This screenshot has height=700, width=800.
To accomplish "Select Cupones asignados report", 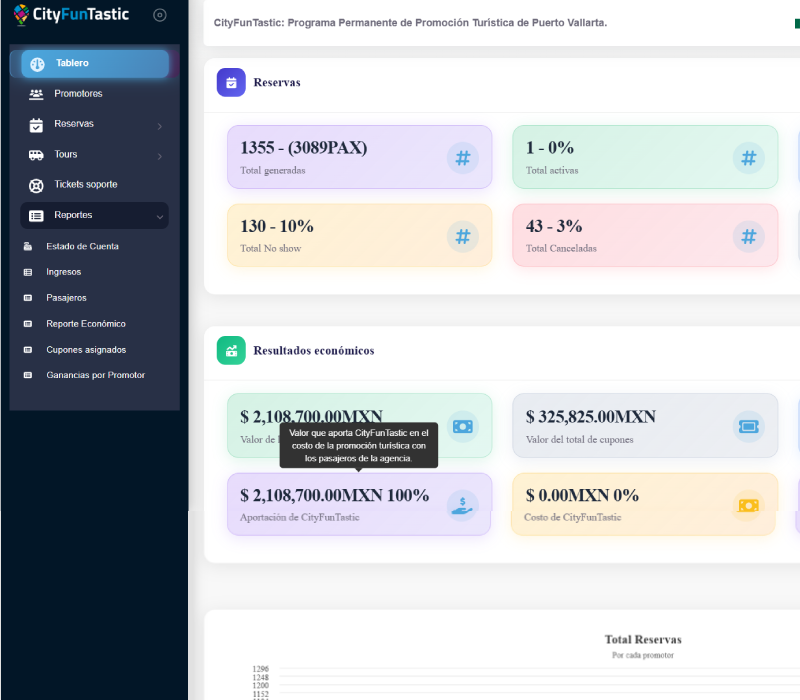I will click(86, 350).
